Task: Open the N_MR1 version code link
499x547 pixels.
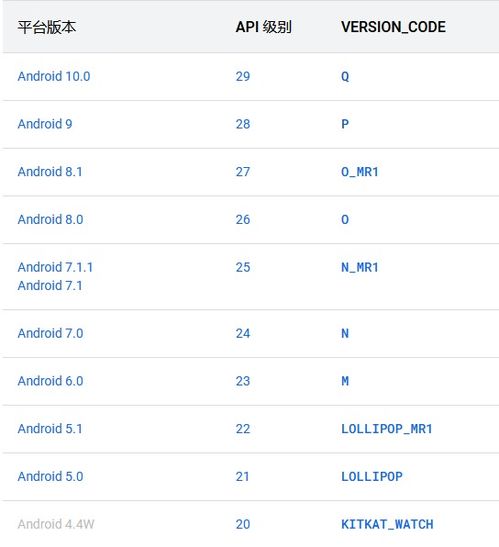Action: (x=360, y=268)
